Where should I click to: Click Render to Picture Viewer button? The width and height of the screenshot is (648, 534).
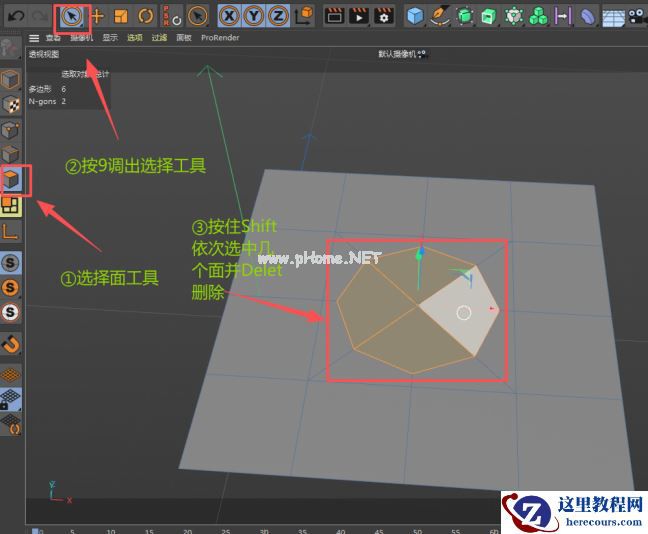pos(358,16)
